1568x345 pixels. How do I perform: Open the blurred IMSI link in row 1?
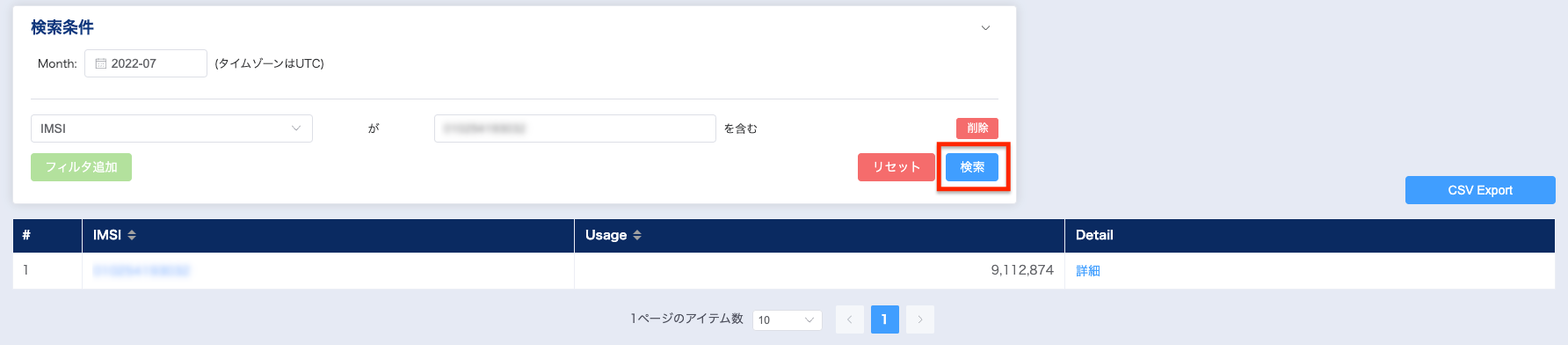(142, 271)
